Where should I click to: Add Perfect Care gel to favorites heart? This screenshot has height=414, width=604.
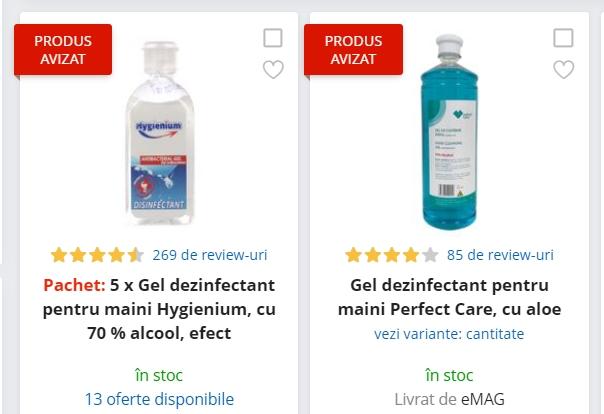(x=564, y=69)
